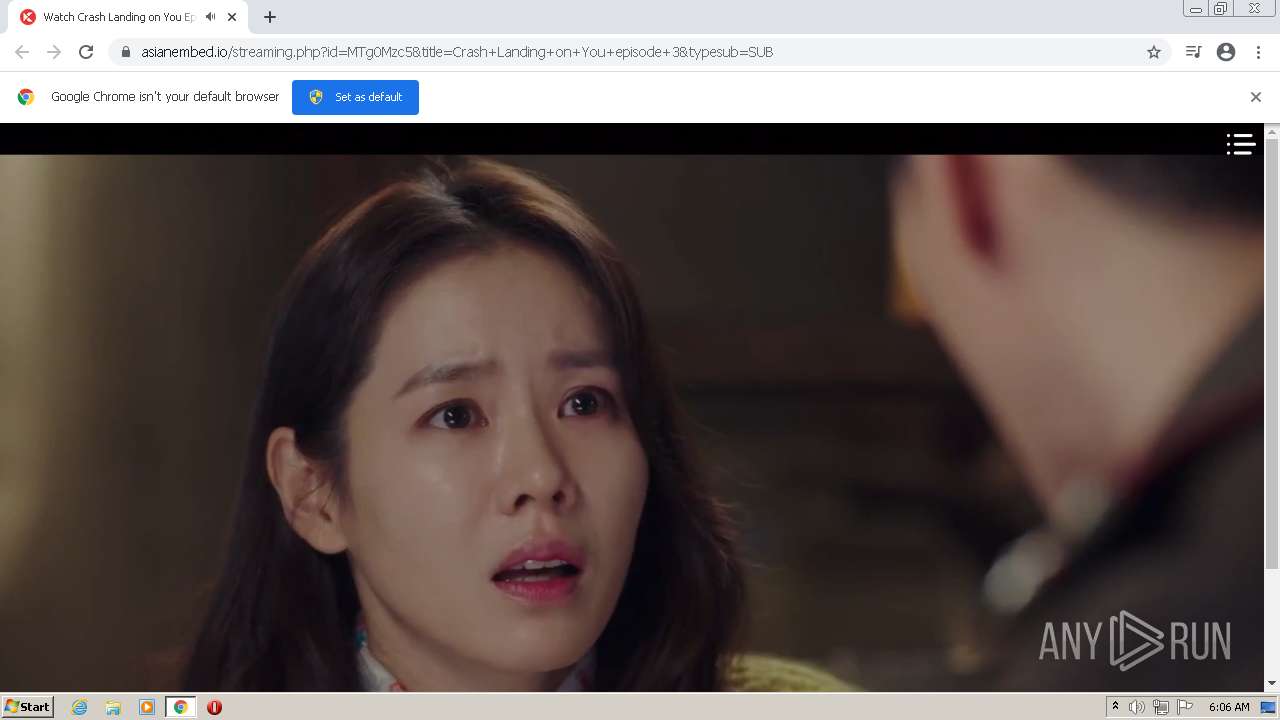Open the media controls icon

tap(1193, 52)
